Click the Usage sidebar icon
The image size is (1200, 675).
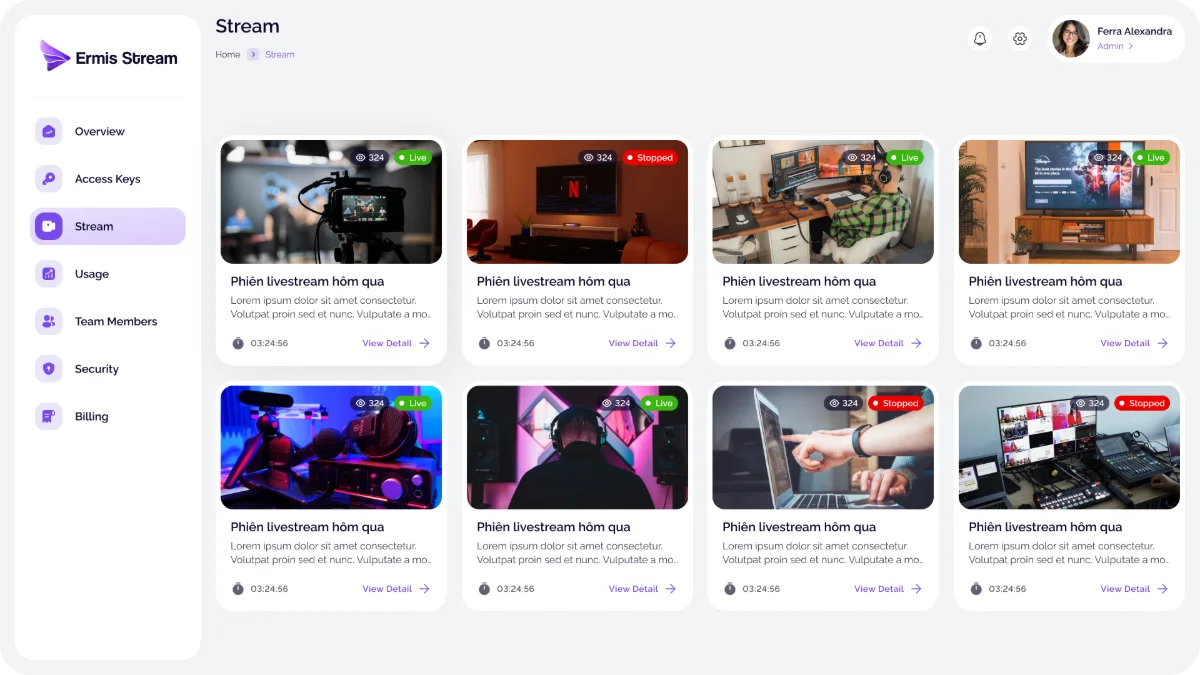48,273
